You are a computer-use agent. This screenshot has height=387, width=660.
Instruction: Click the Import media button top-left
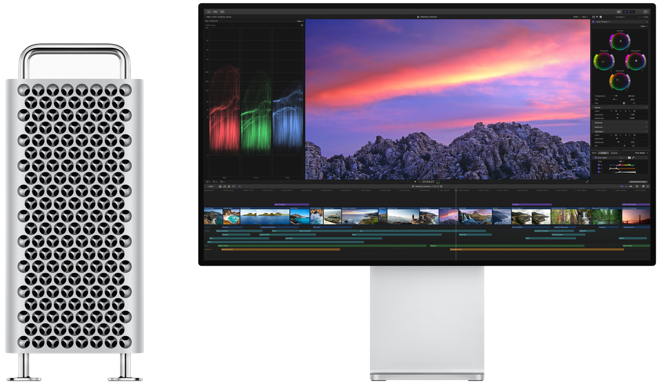pos(209,12)
